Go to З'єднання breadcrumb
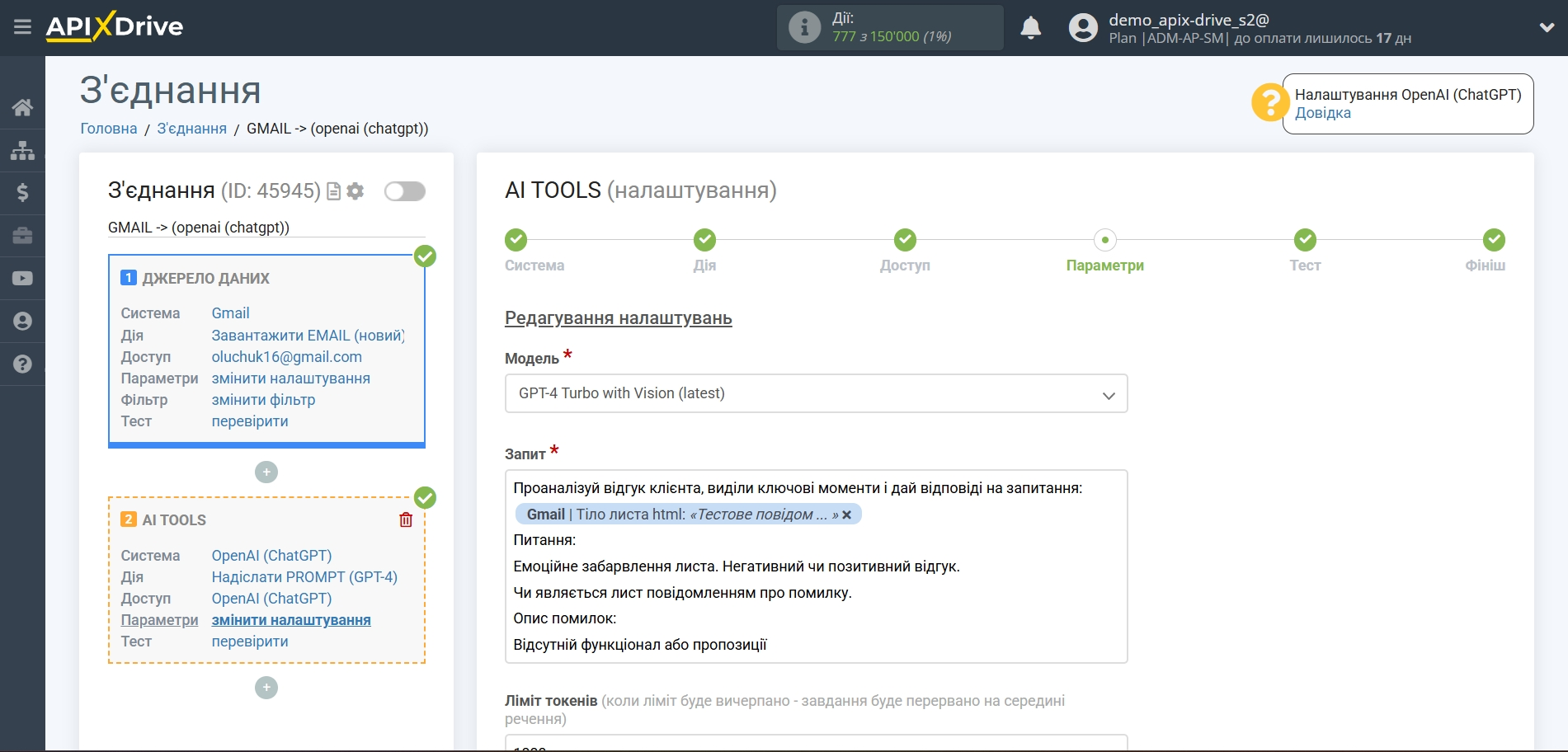Image resolution: width=1568 pixels, height=752 pixels. pos(191,129)
